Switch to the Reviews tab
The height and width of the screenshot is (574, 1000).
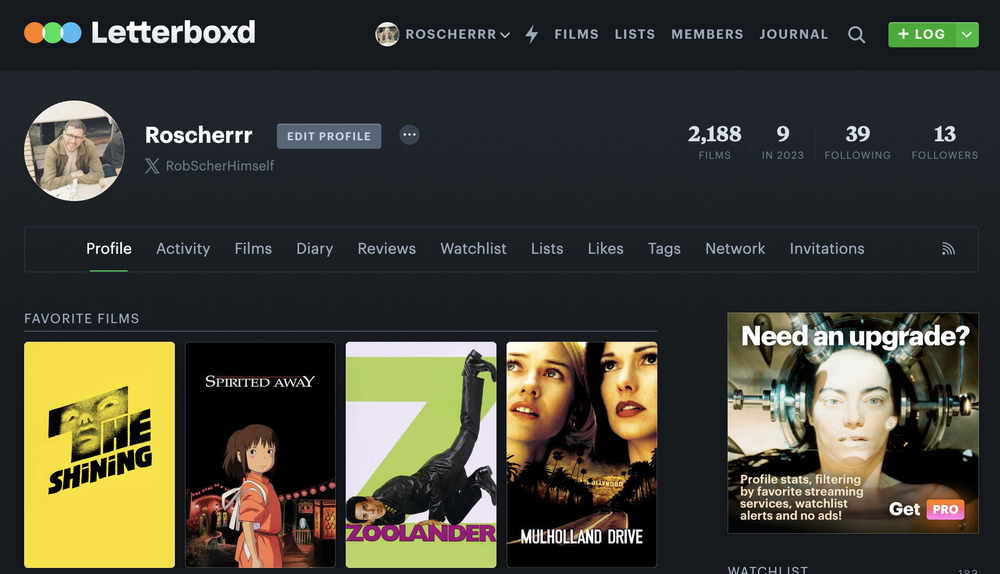pos(386,249)
